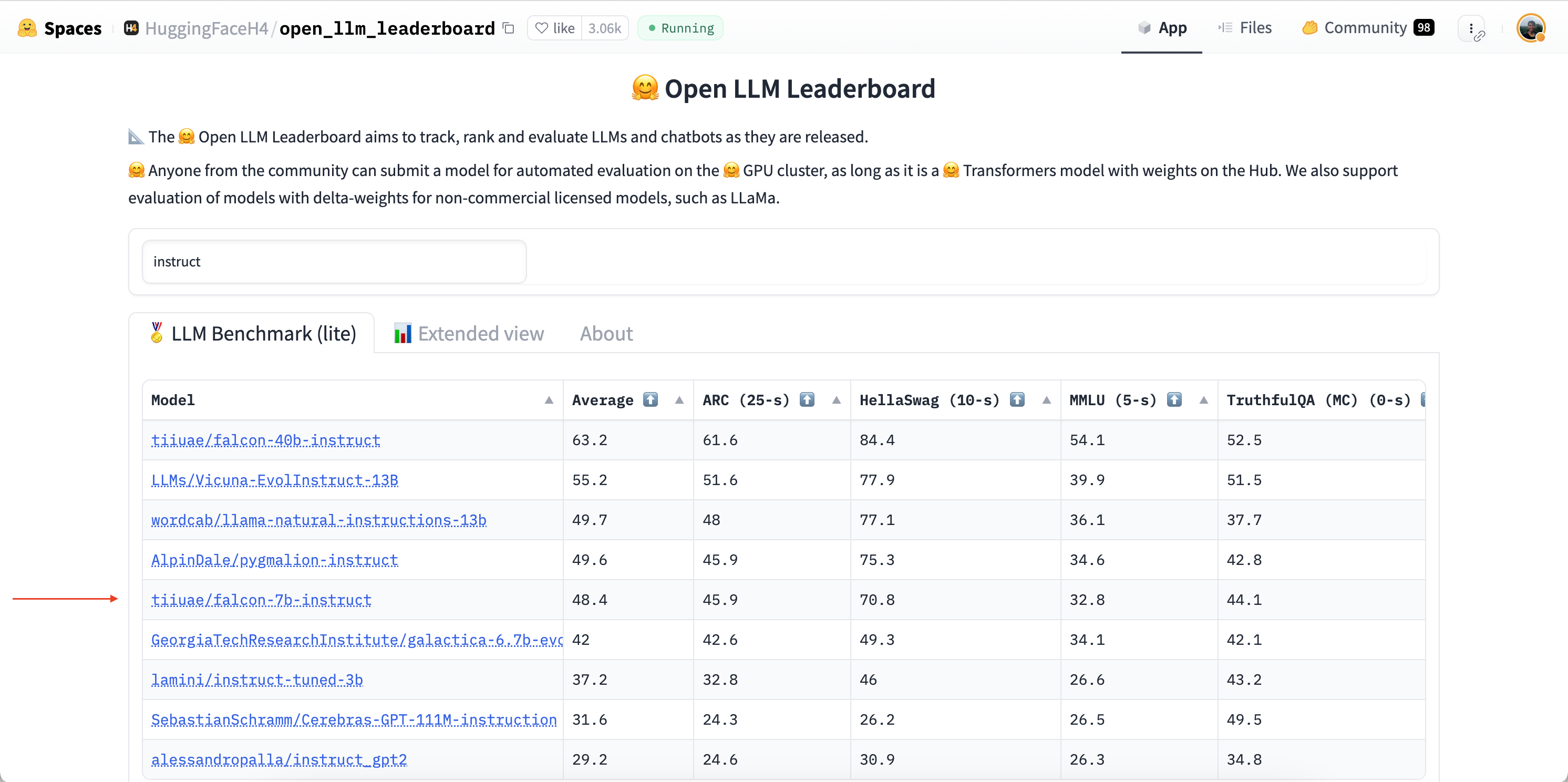Image resolution: width=1568 pixels, height=782 pixels.
Task: Open the three-dot options menu
Action: tap(1471, 28)
